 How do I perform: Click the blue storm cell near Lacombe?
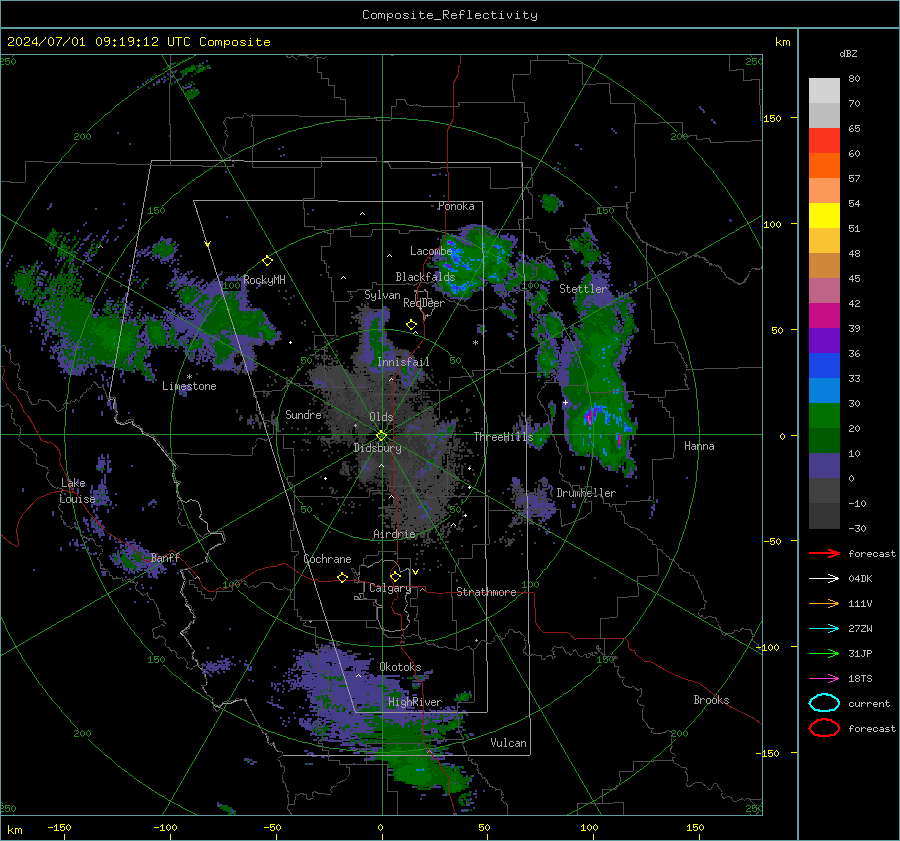coord(459,265)
